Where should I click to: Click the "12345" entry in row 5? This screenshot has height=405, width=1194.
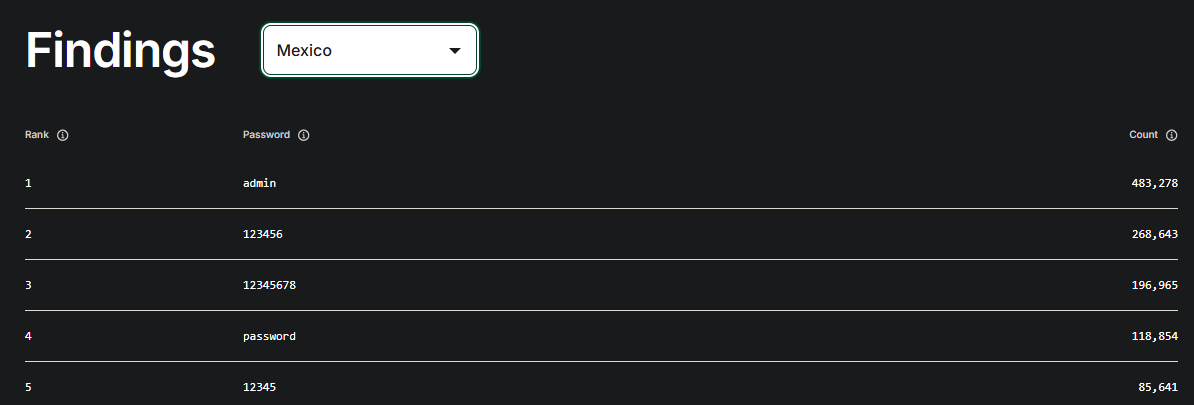click(x=259, y=388)
